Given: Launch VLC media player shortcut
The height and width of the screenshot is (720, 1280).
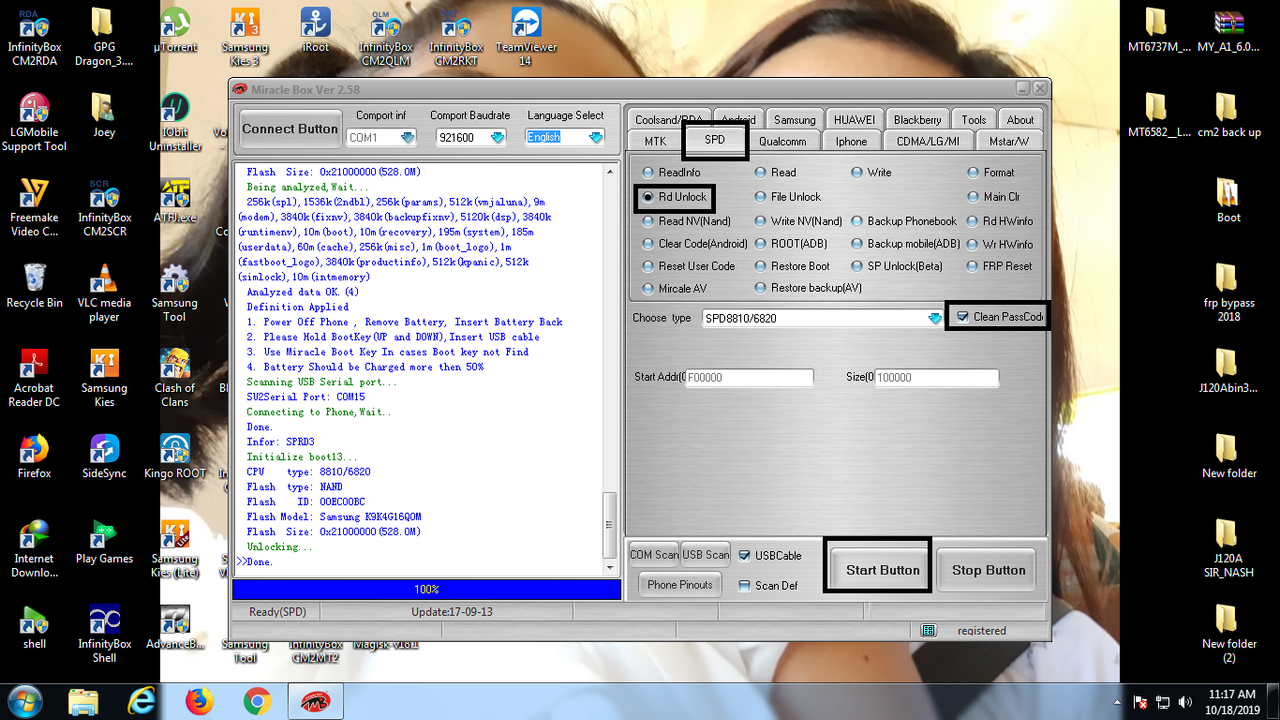Looking at the screenshot, I should [104, 293].
